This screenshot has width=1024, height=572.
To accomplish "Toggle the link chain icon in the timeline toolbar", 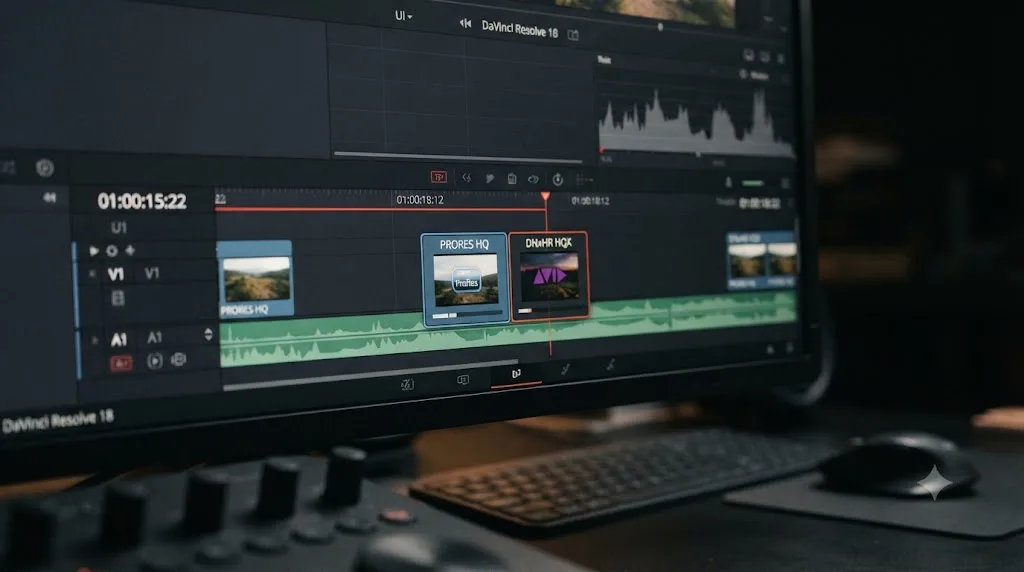I will 534,179.
